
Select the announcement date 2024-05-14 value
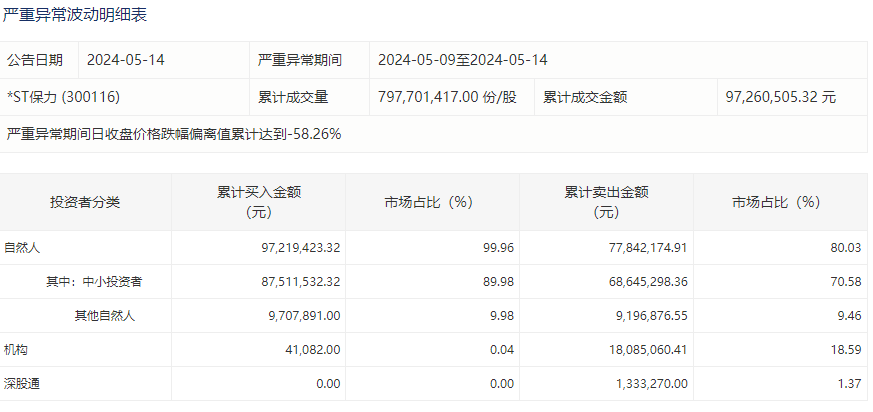click(126, 59)
